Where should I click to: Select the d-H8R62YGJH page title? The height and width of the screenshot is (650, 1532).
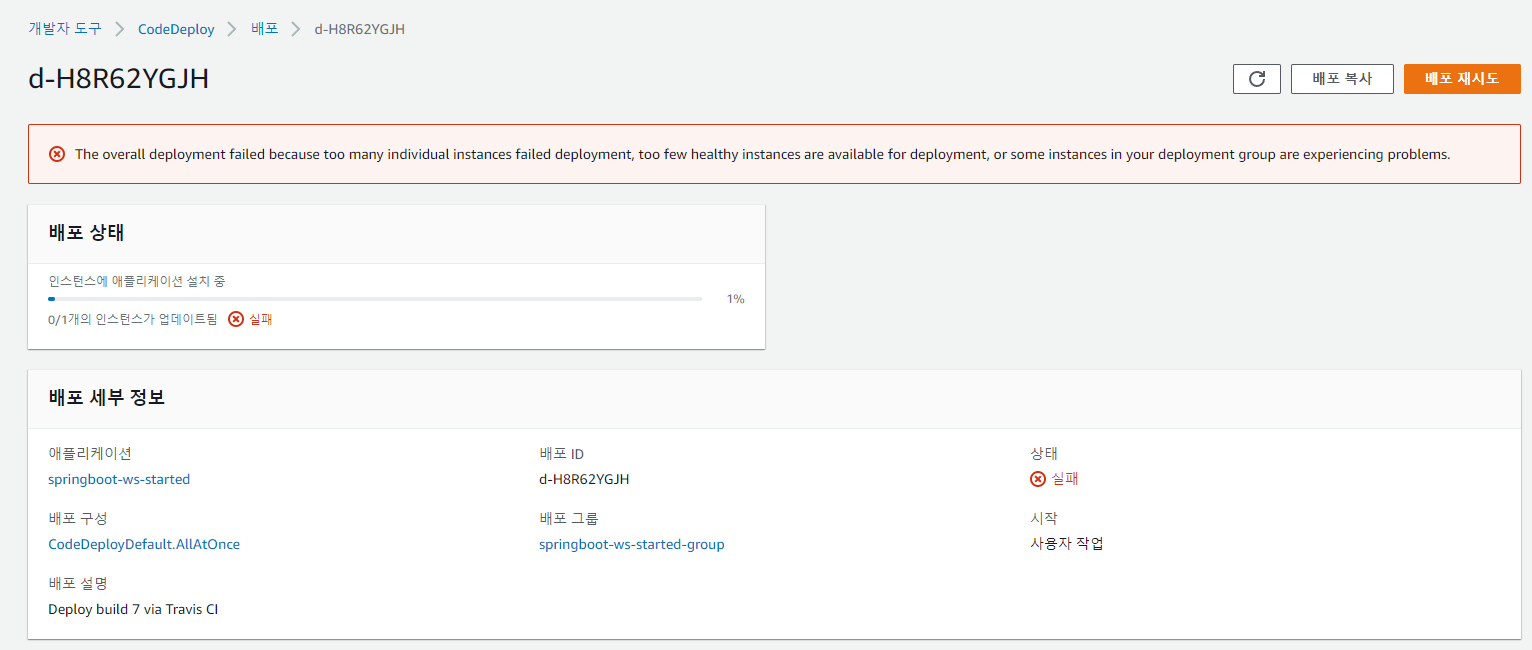[119, 79]
